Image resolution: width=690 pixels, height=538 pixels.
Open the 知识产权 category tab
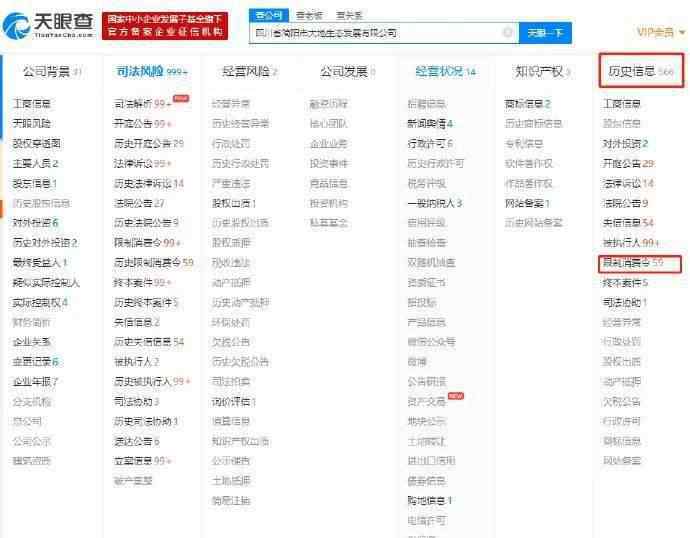[542, 72]
